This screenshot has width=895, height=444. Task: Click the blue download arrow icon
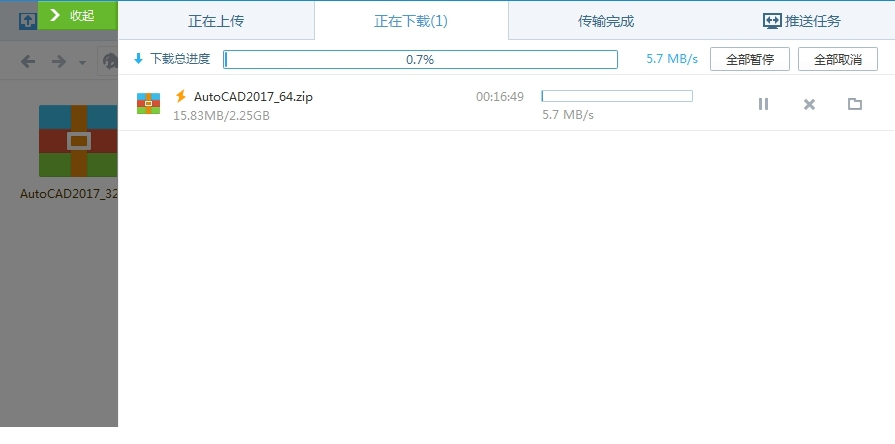tap(138, 59)
